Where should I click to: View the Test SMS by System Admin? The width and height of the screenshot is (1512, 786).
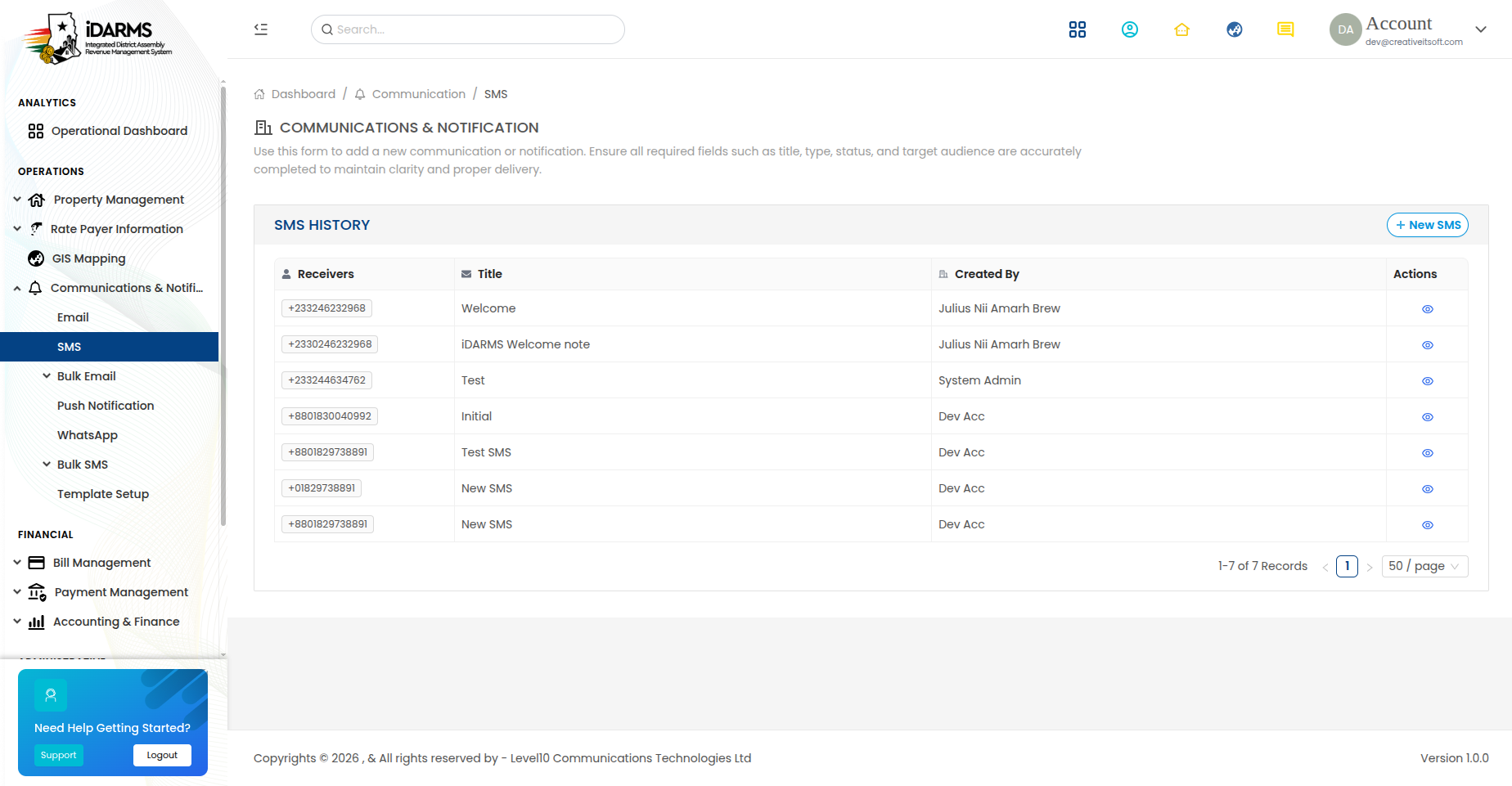click(x=1428, y=381)
